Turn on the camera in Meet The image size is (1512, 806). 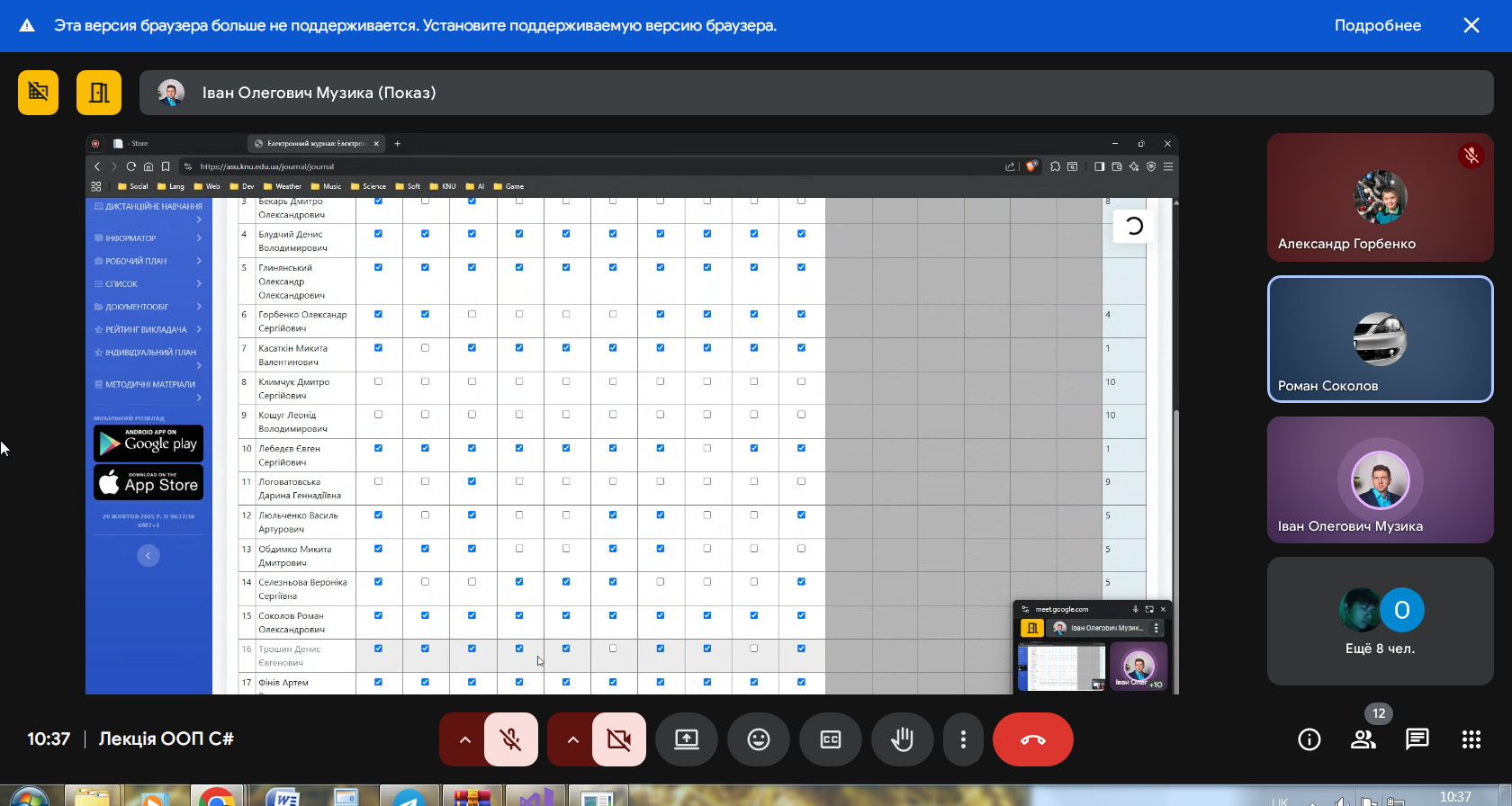(x=619, y=739)
